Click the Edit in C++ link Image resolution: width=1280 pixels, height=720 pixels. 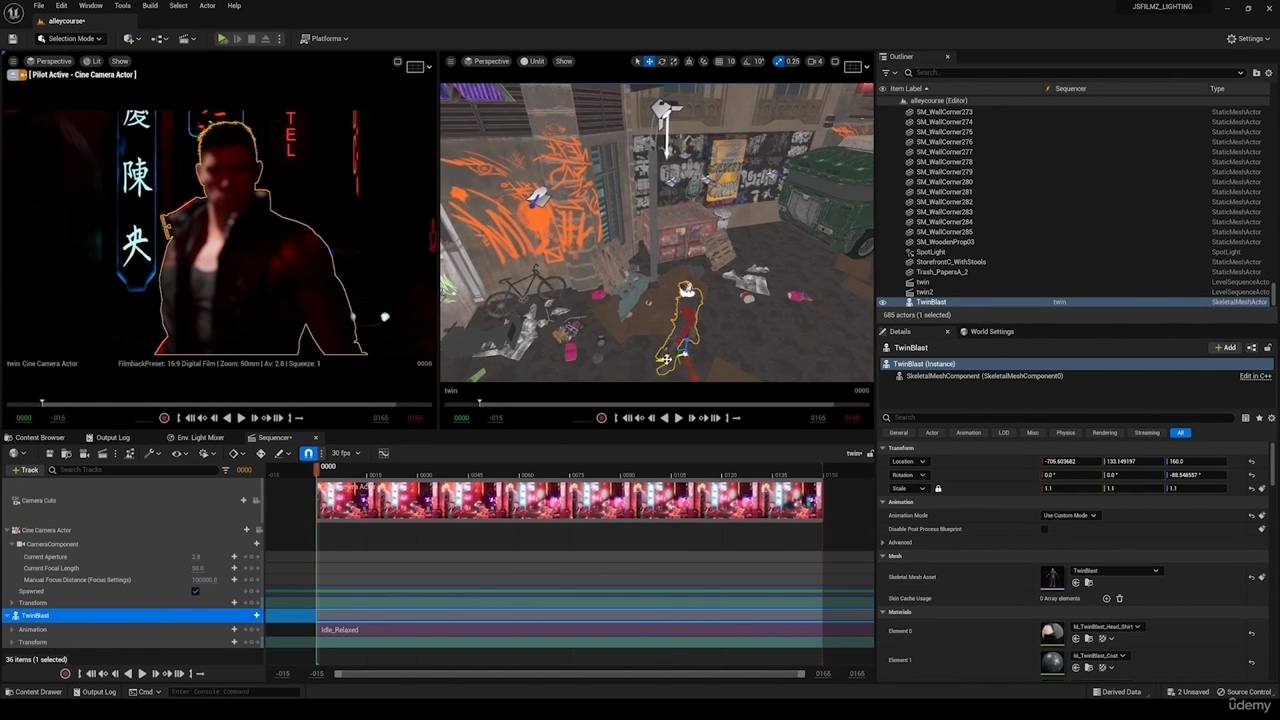coord(1255,376)
